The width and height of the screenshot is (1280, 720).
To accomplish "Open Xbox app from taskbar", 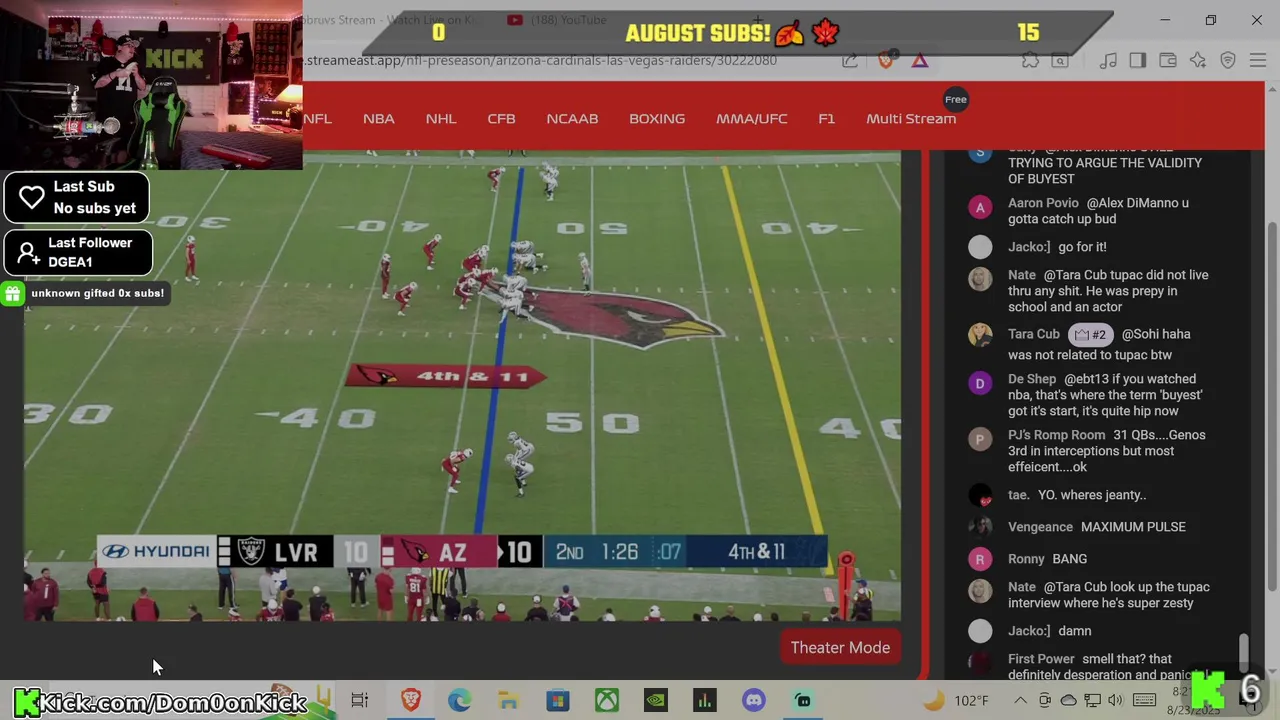I will point(606,700).
